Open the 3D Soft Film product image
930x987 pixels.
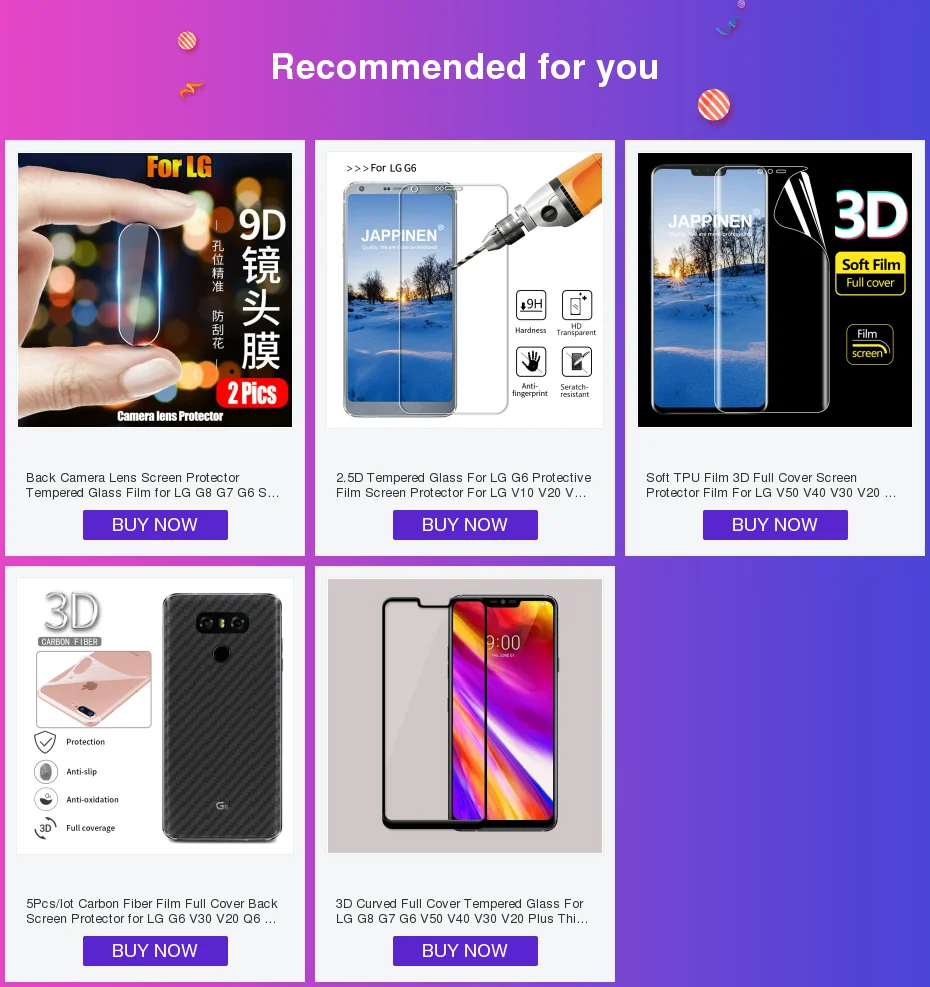point(775,290)
